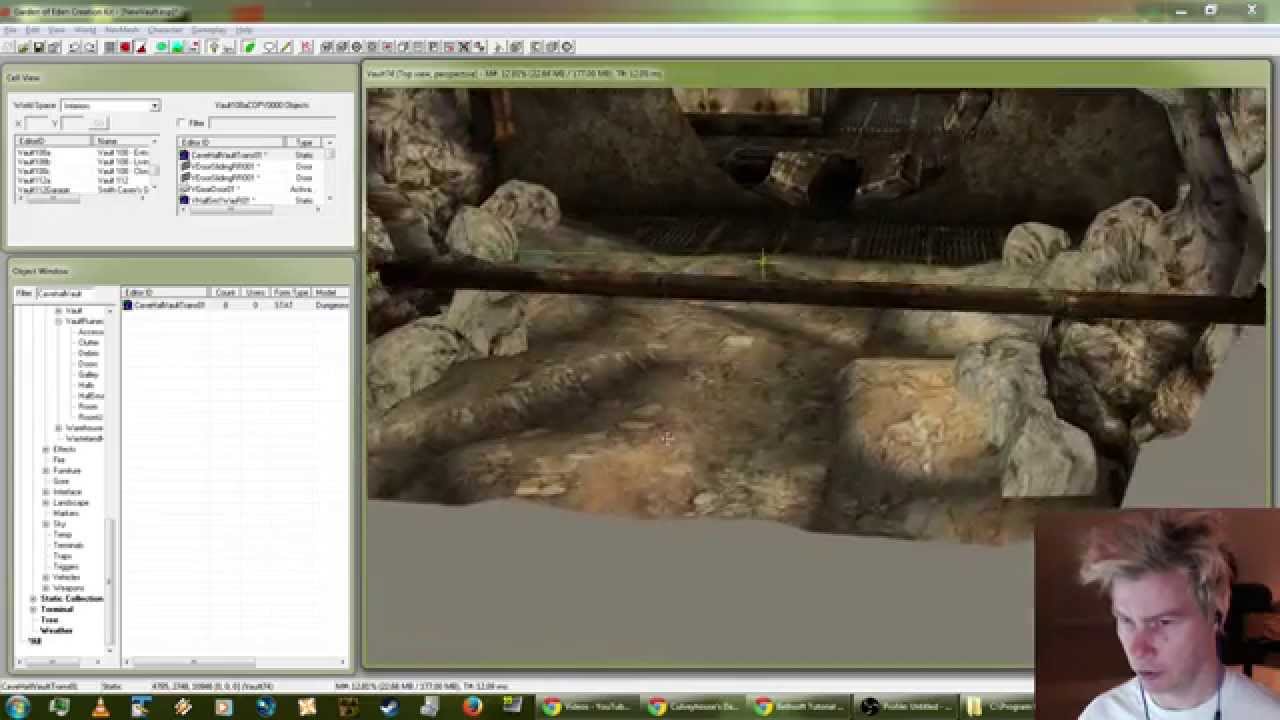Toggle the light bulb brighten-lights icon
The width and height of the screenshot is (1280, 720).
click(x=213, y=47)
